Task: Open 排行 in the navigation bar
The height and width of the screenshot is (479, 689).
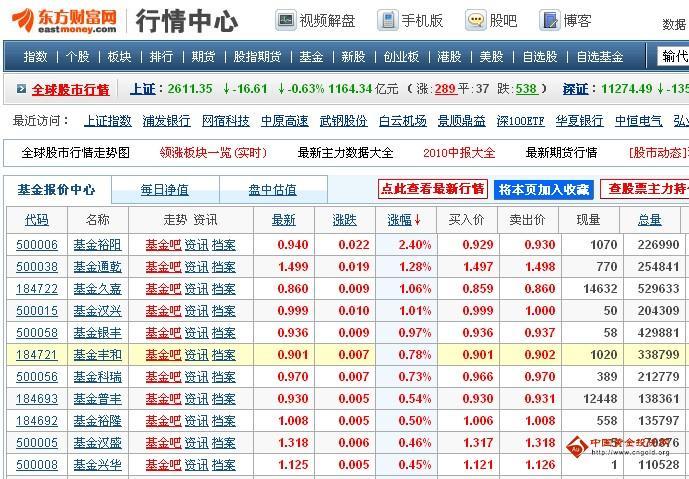Action: coord(161,57)
